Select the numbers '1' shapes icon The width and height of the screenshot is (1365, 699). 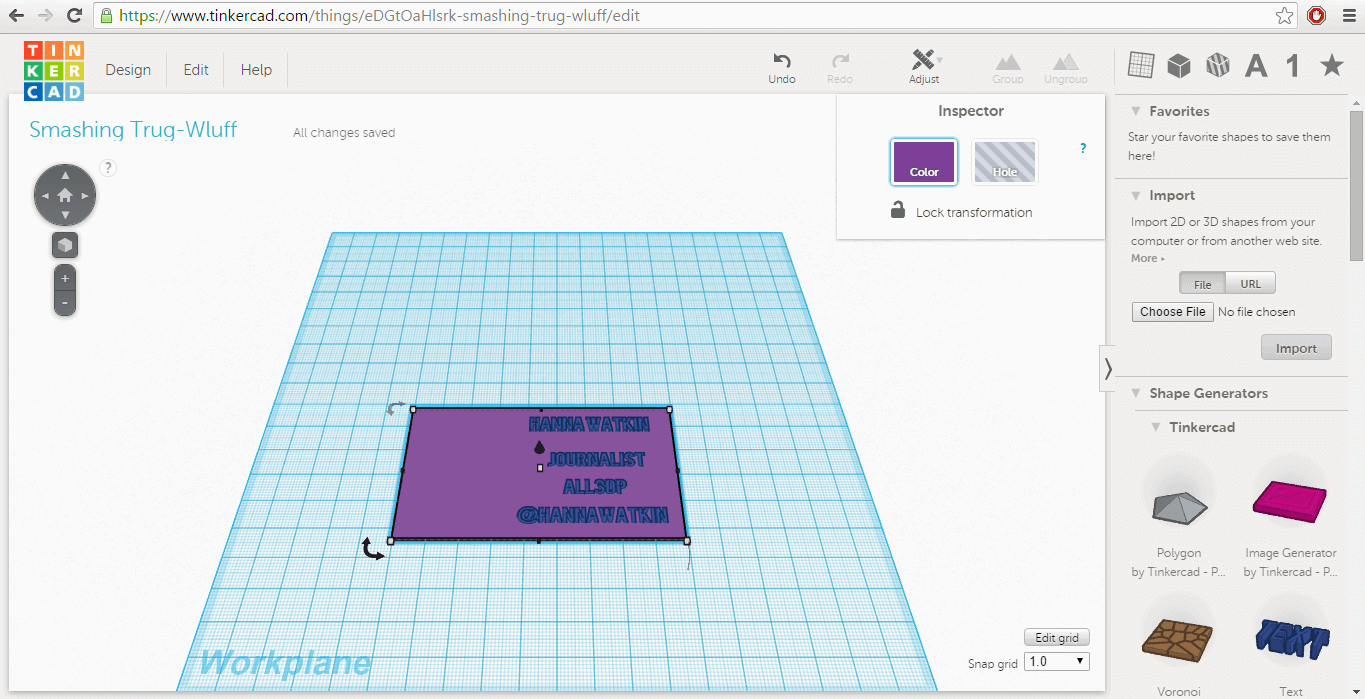(x=1293, y=66)
